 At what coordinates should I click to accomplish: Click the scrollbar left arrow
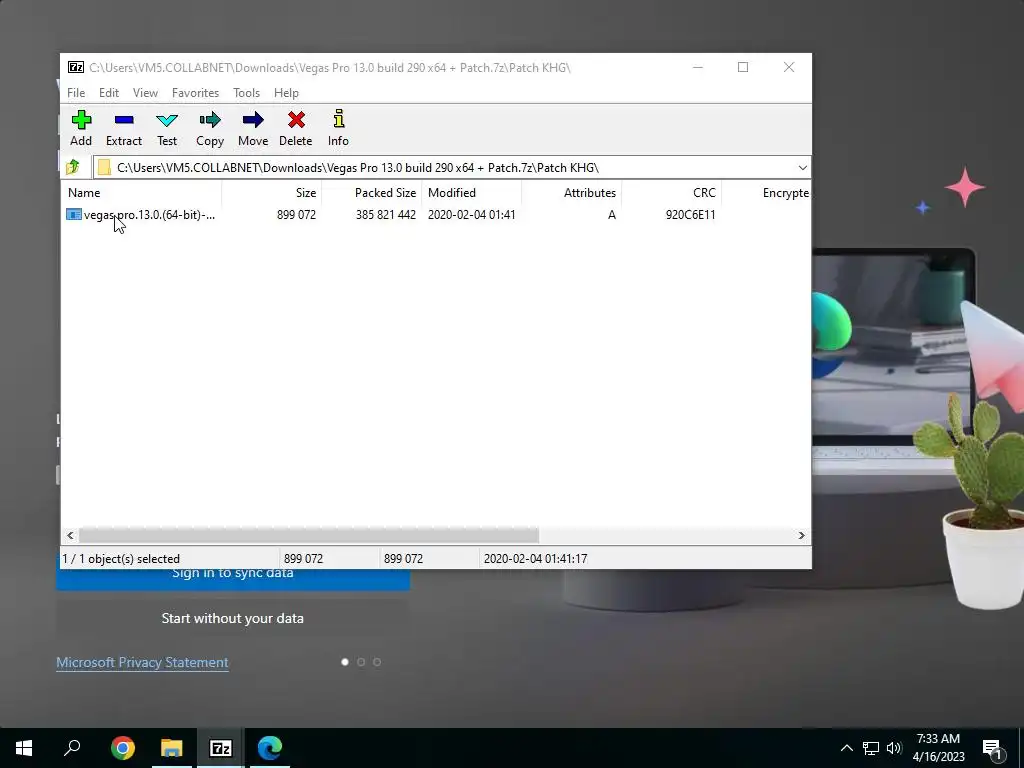point(71,536)
